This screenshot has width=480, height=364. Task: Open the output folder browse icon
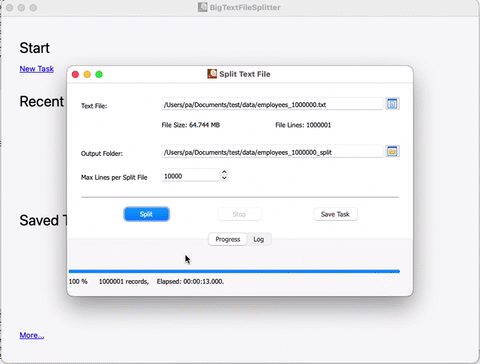392,152
